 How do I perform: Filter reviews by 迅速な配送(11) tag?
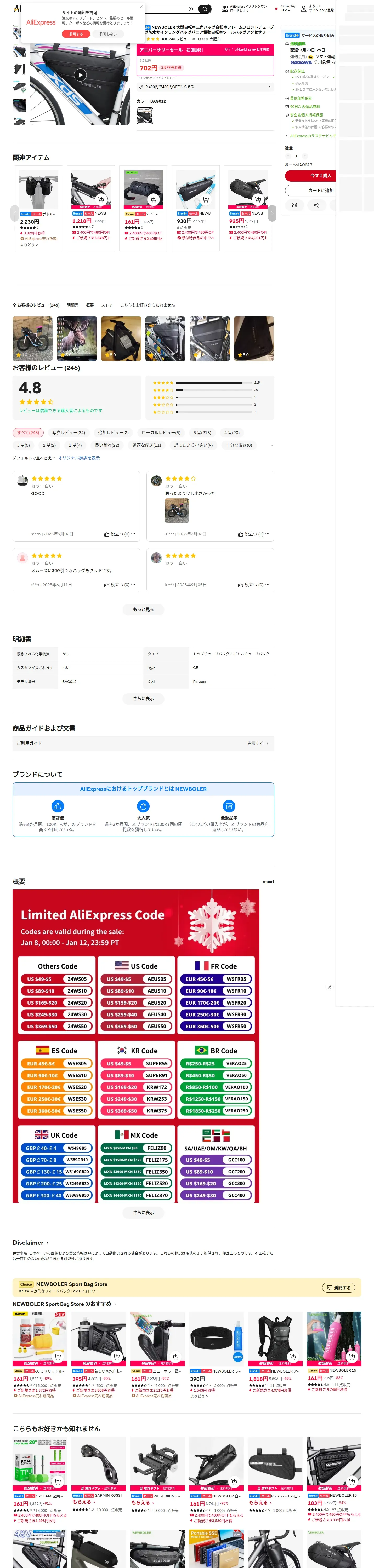pos(147,445)
